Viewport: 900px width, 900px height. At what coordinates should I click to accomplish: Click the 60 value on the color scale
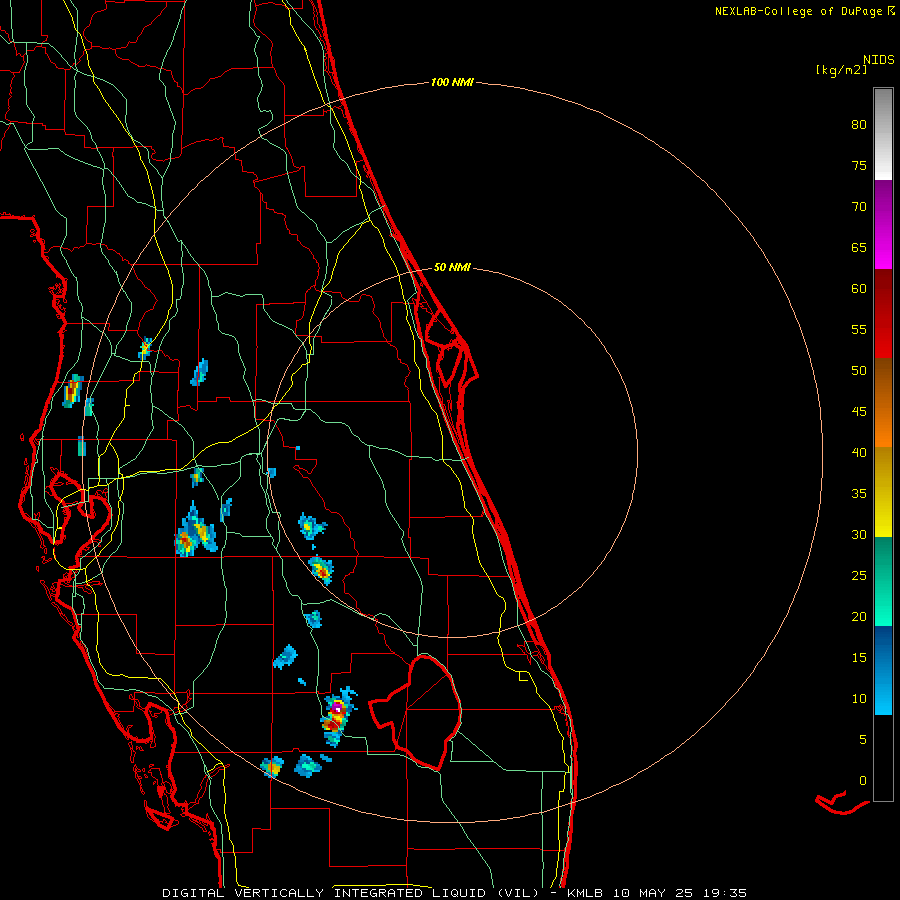click(x=859, y=289)
